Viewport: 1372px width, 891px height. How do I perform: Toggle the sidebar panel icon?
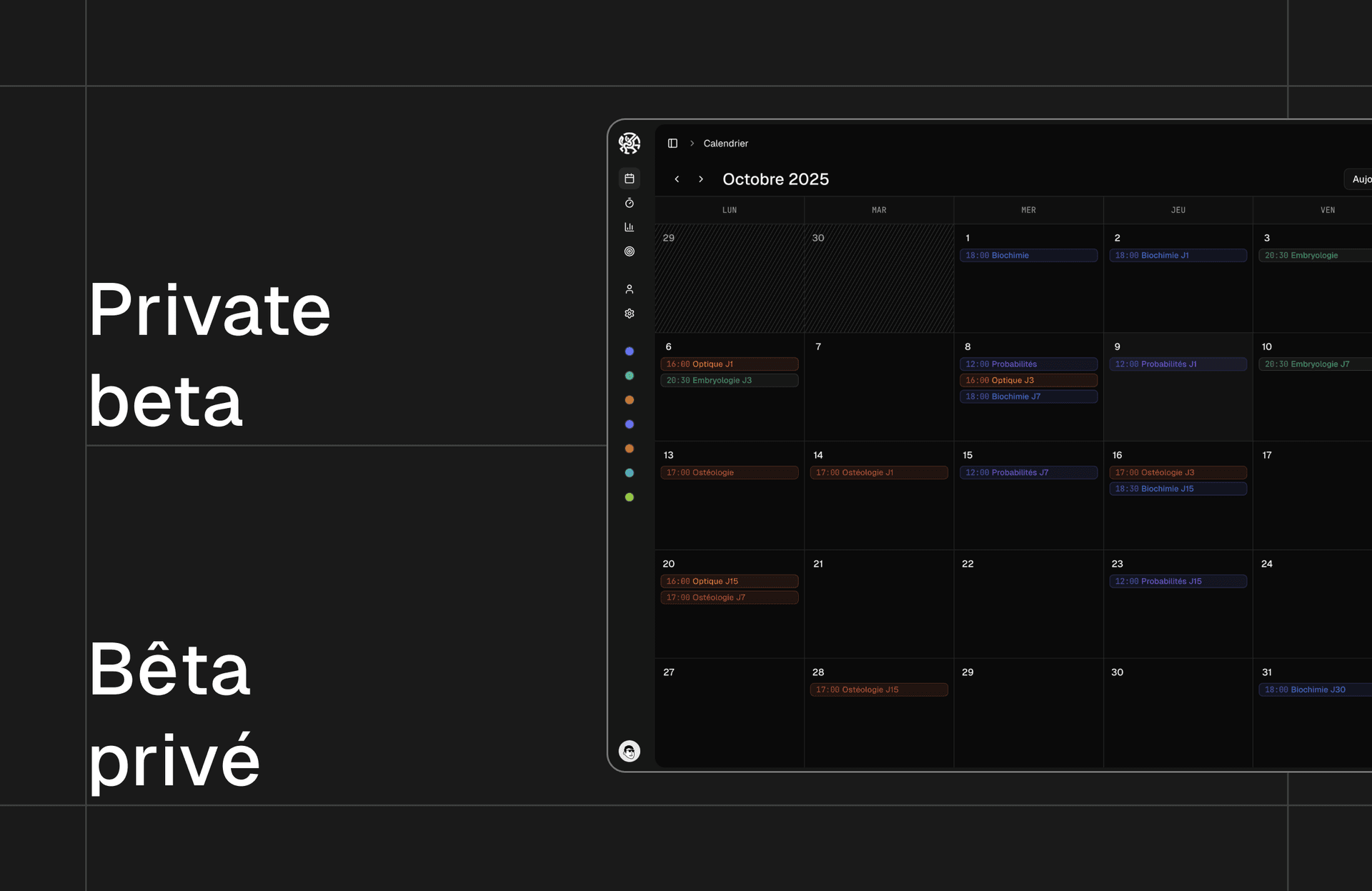pos(672,144)
